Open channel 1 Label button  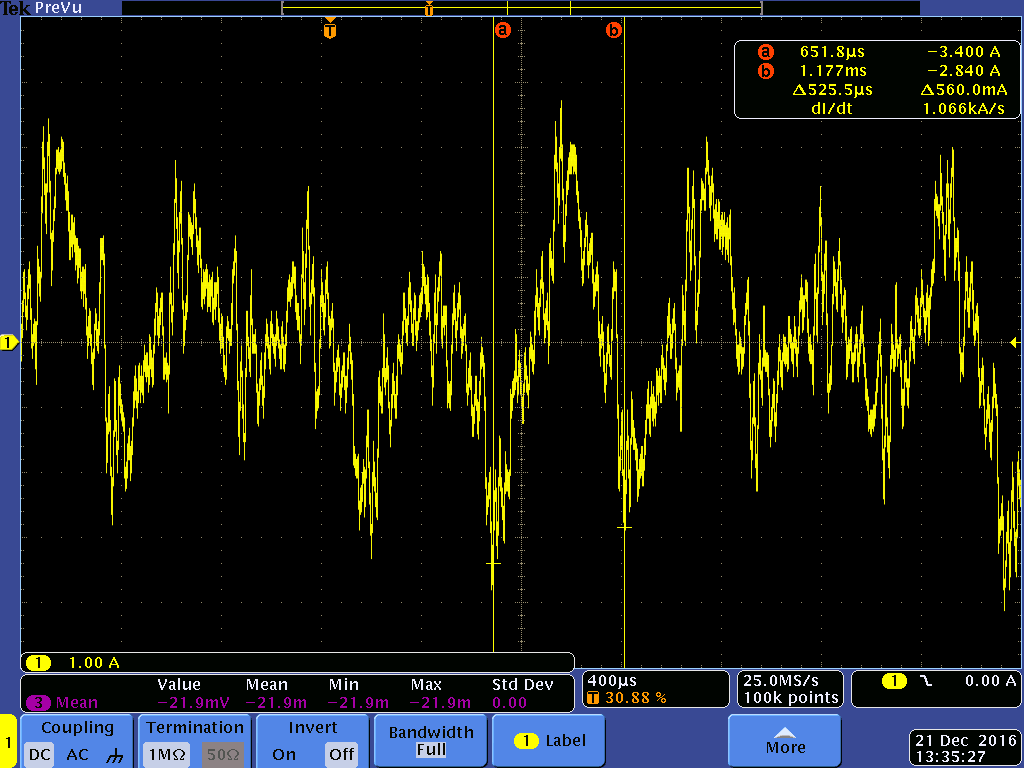coord(549,741)
